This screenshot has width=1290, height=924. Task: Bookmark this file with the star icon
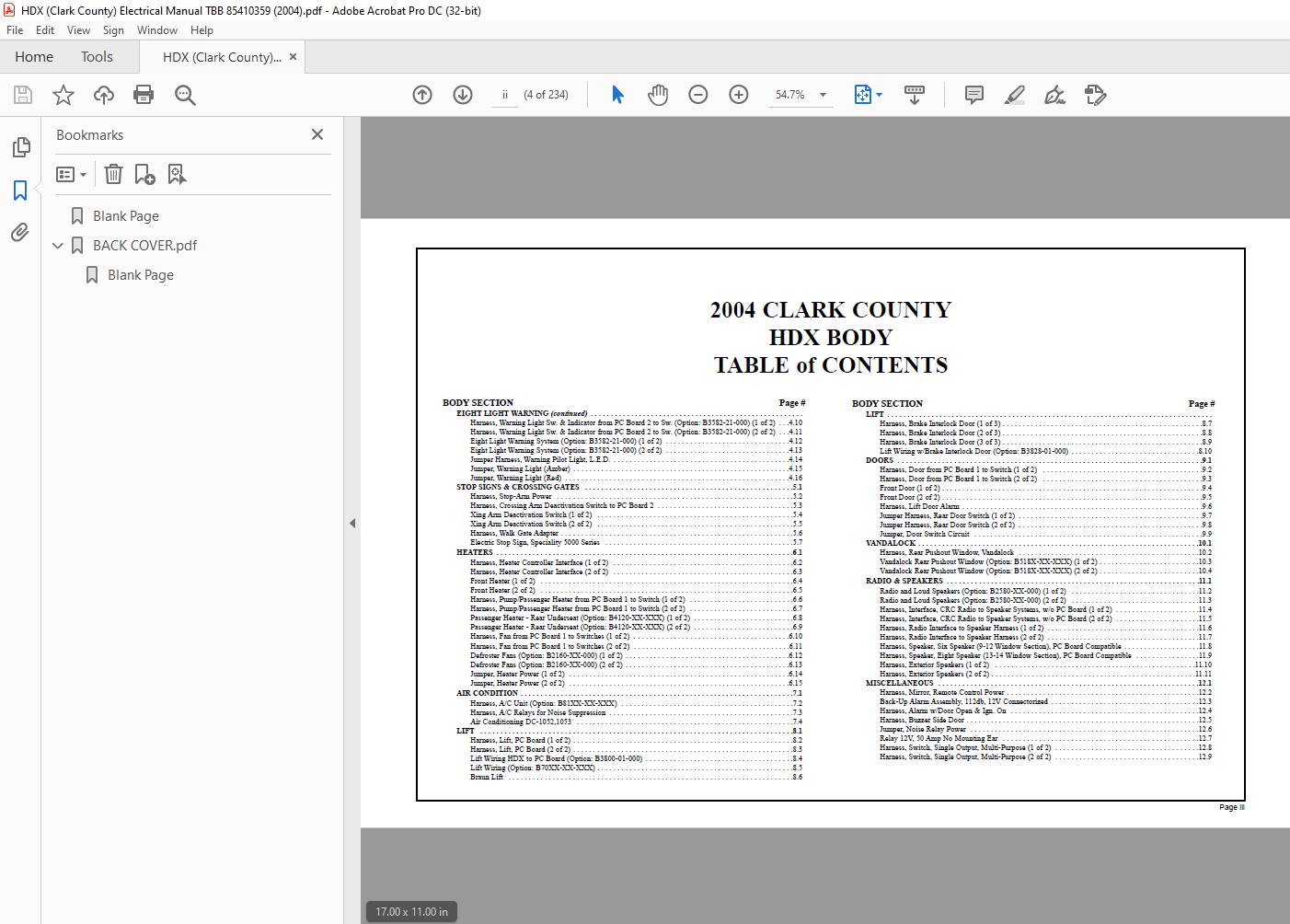[63, 95]
